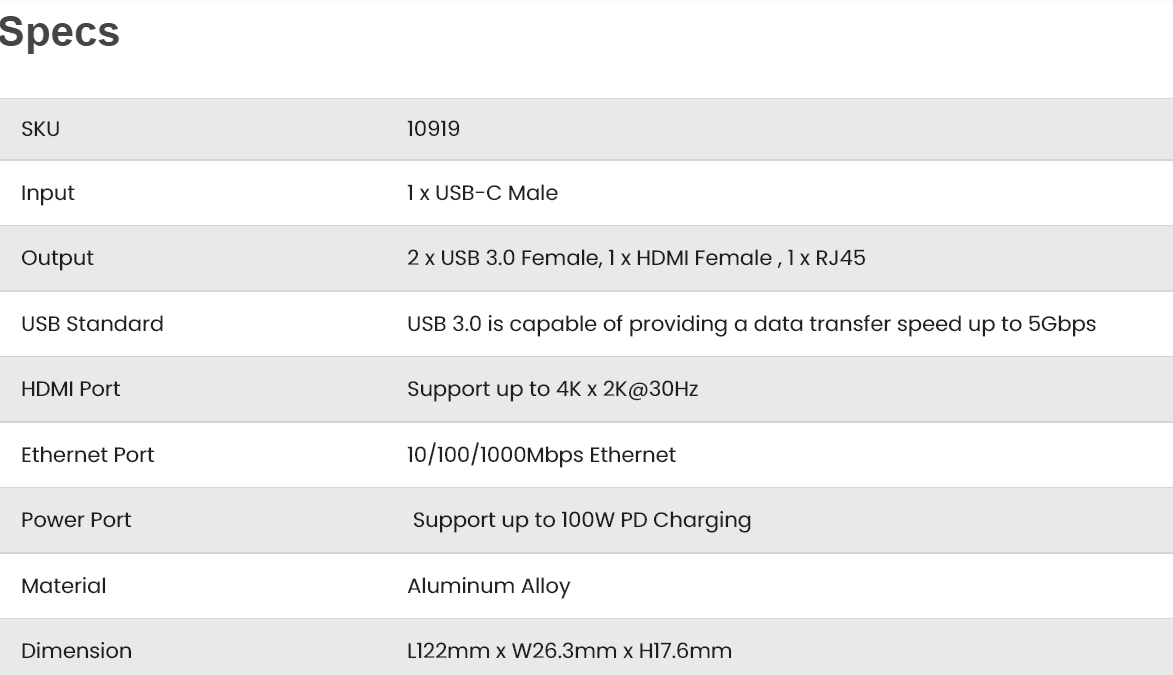This screenshot has height=675, width=1173.
Task: Select the Ethernet Port label
Action: pyautogui.click(x=88, y=455)
